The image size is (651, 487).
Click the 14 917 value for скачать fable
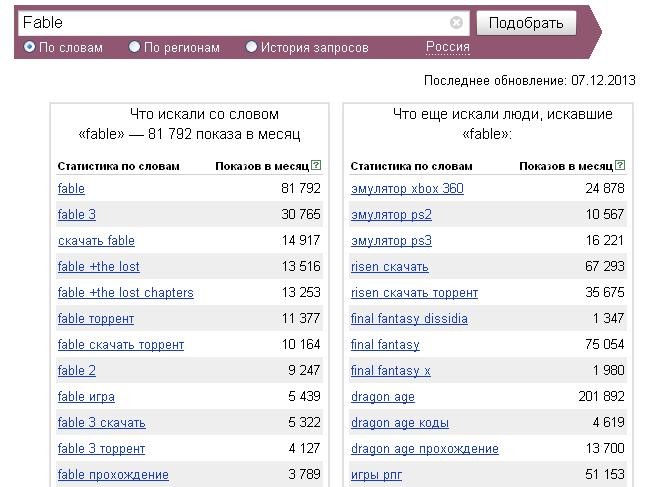(x=301, y=240)
